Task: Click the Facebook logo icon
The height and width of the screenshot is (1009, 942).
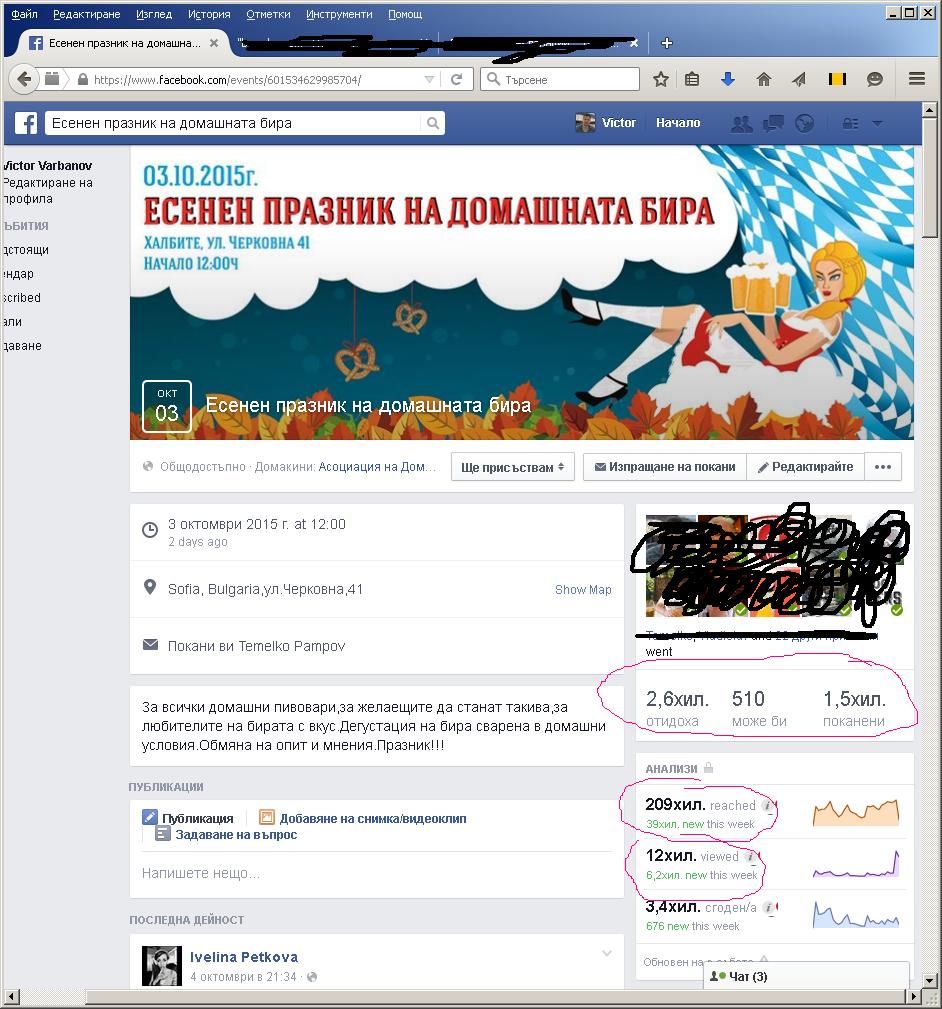Action: (x=26, y=123)
